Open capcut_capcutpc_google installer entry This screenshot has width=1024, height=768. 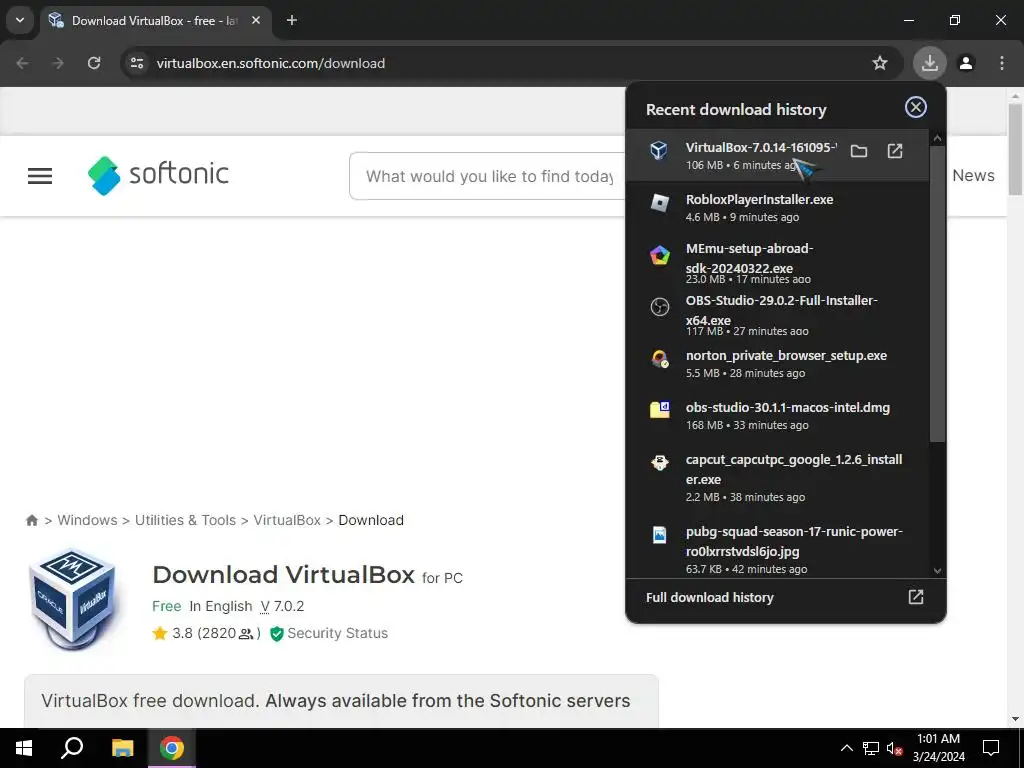pos(776,477)
